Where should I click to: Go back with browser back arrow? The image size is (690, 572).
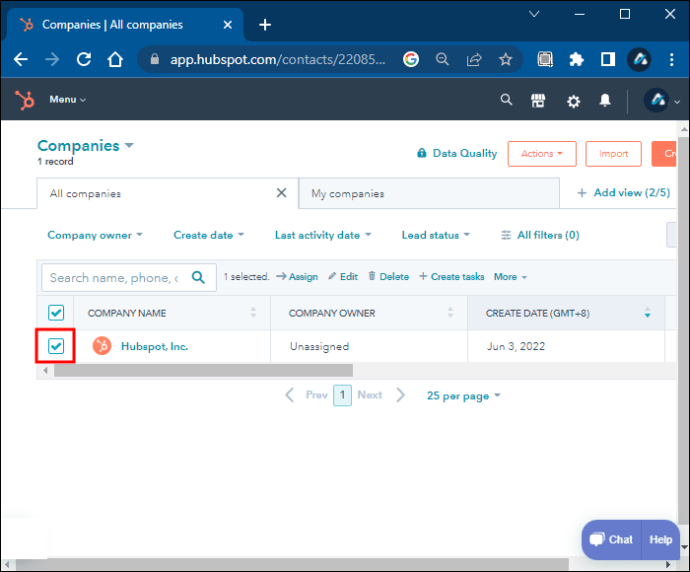[x=21, y=59]
